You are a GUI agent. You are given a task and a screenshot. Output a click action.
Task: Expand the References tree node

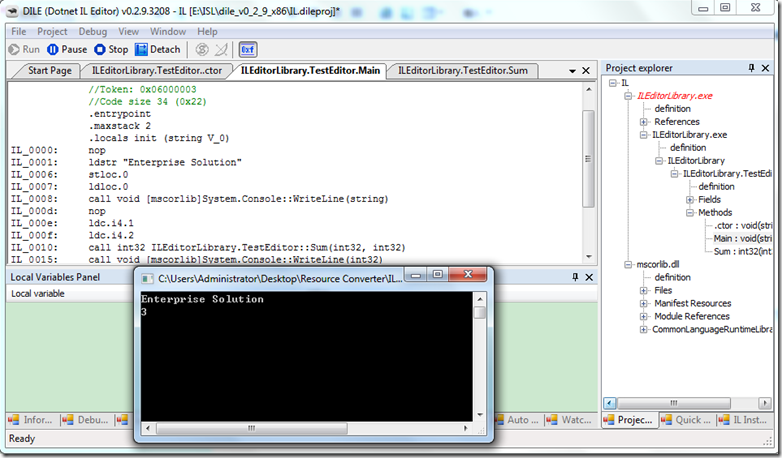tap(643, 122)
